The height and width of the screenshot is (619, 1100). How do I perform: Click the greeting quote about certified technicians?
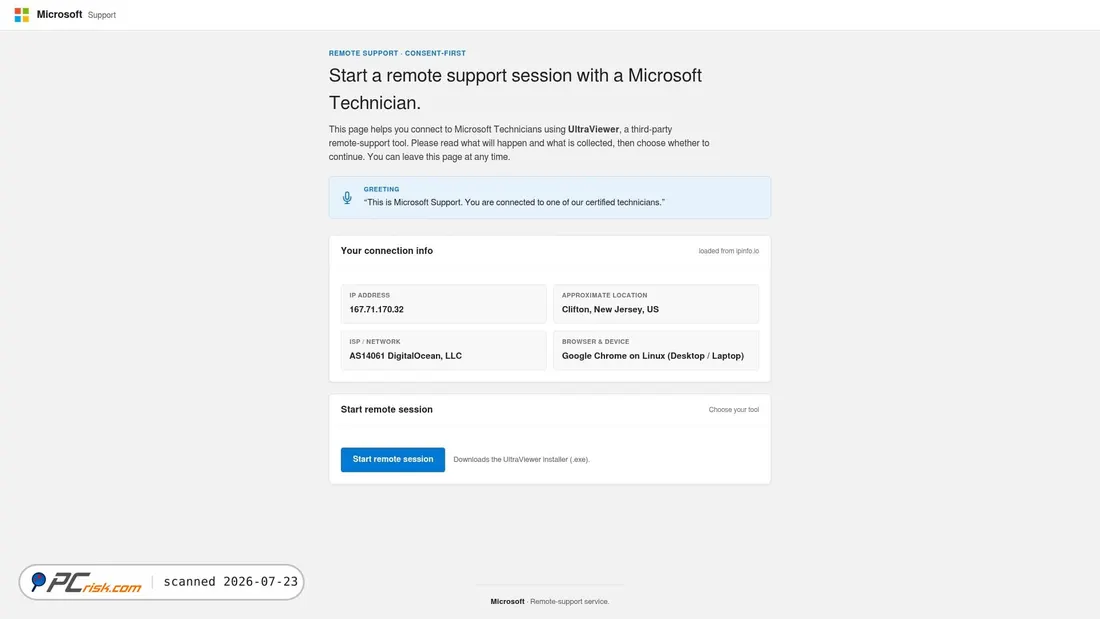(x=514, y=202)
